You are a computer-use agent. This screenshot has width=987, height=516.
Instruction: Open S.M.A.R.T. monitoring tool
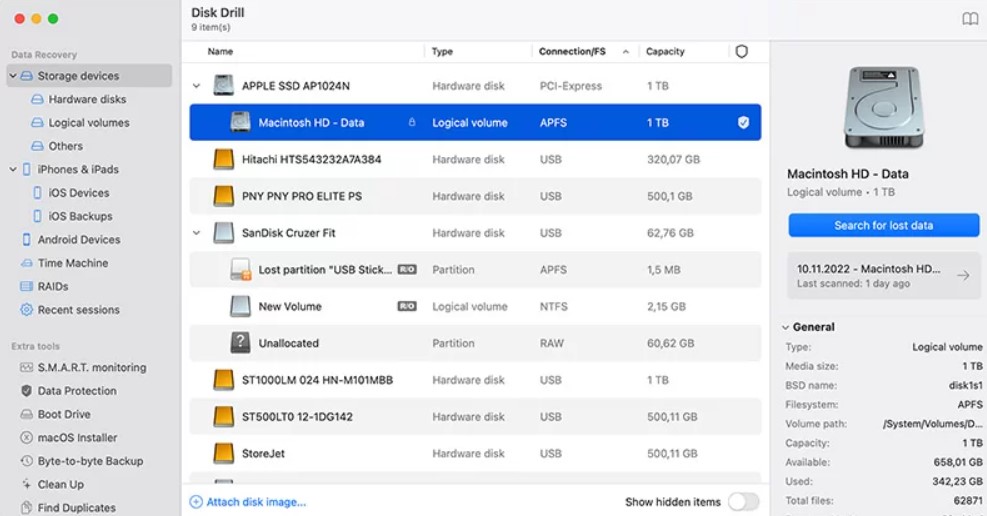pyautogui.click(x=91, y=367)
